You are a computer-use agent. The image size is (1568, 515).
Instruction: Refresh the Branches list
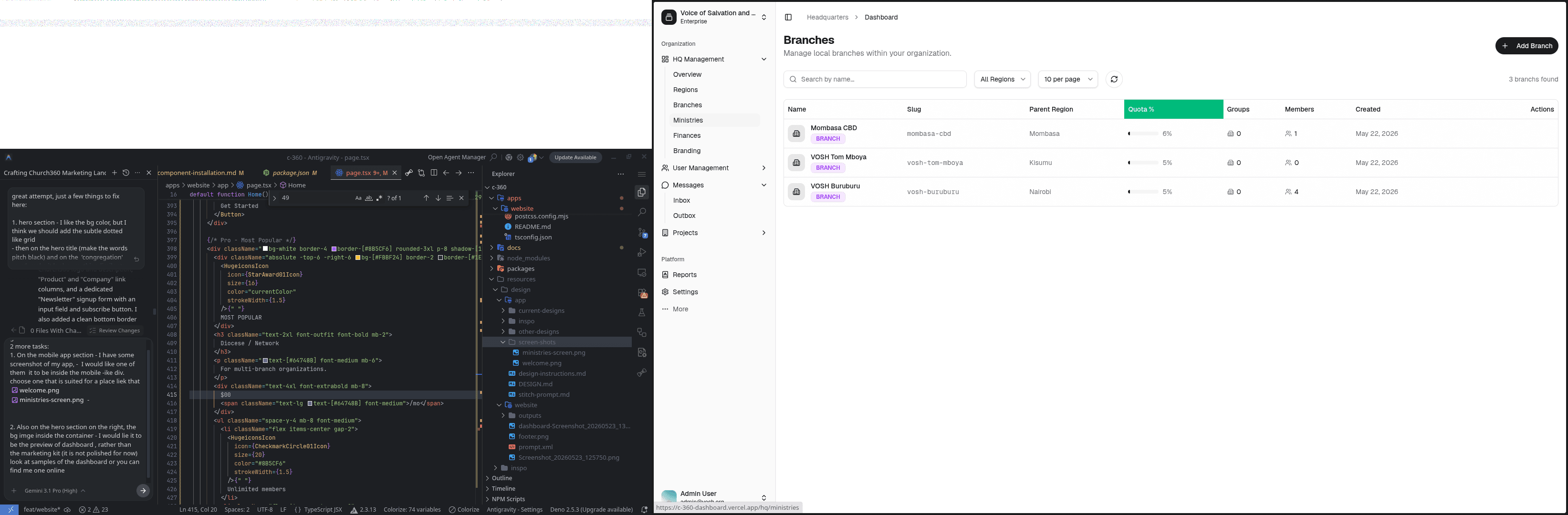[x=1114, y=79]
